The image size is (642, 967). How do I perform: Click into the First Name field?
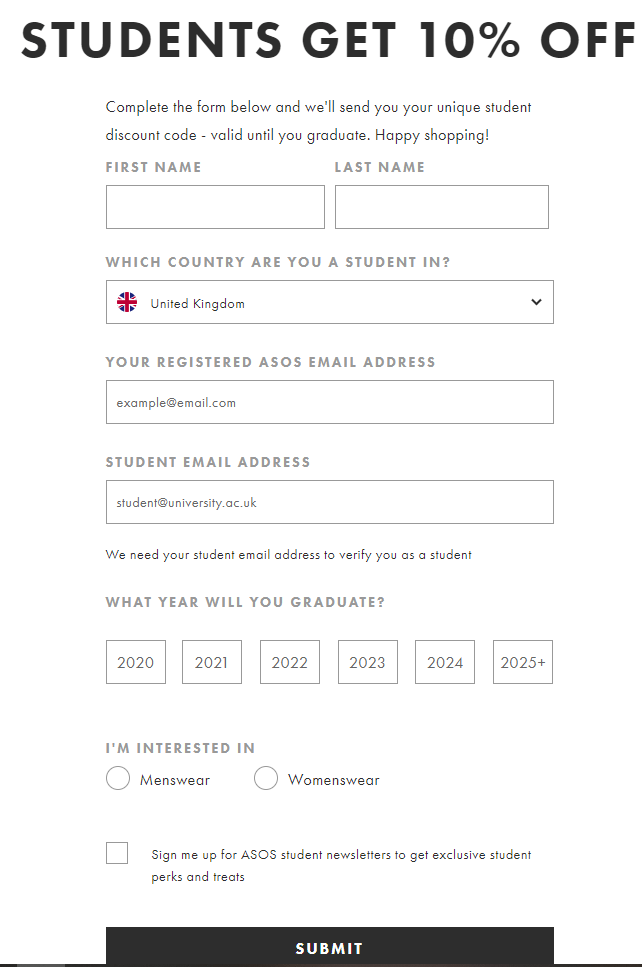coord(215,207)
